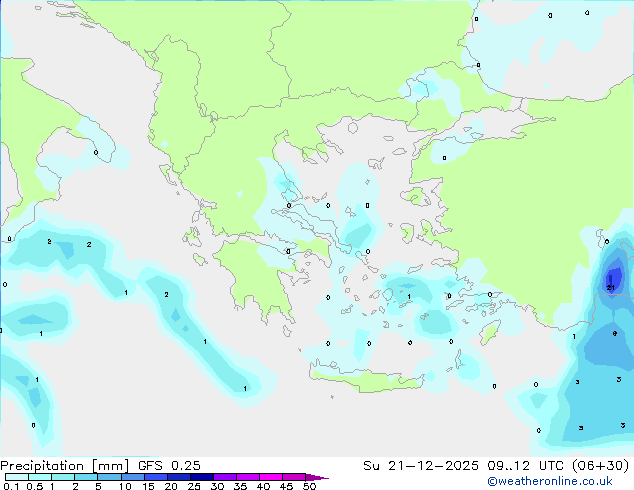Image resolution: width=634 pixels, height=490 pixels.
Task: Open the weatheronline.co.uk credit link
Action: pyautogui.click(x=550, y=481)
